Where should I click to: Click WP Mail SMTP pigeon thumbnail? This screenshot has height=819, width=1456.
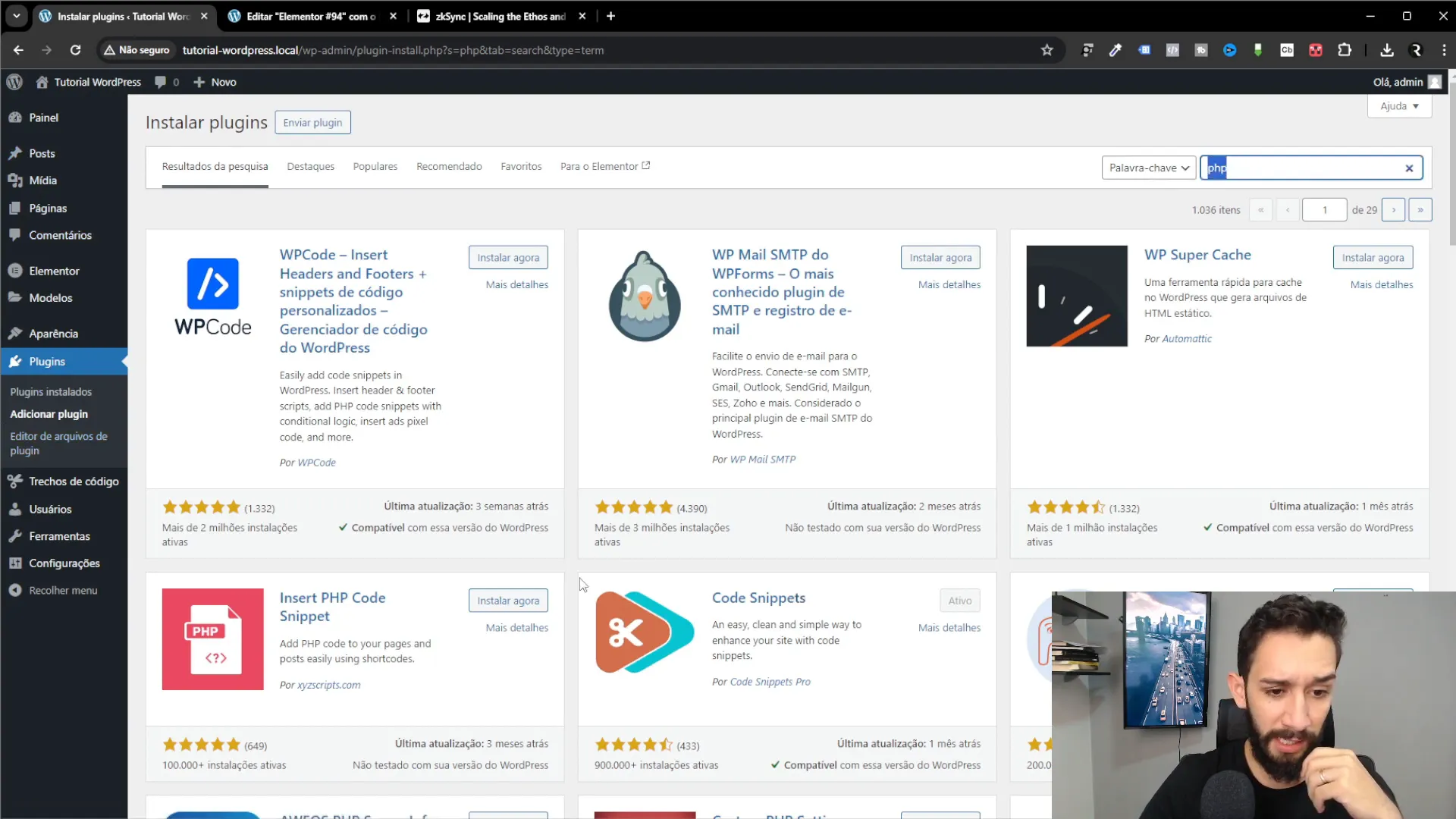pyautogui.click(x=645, y=297)
